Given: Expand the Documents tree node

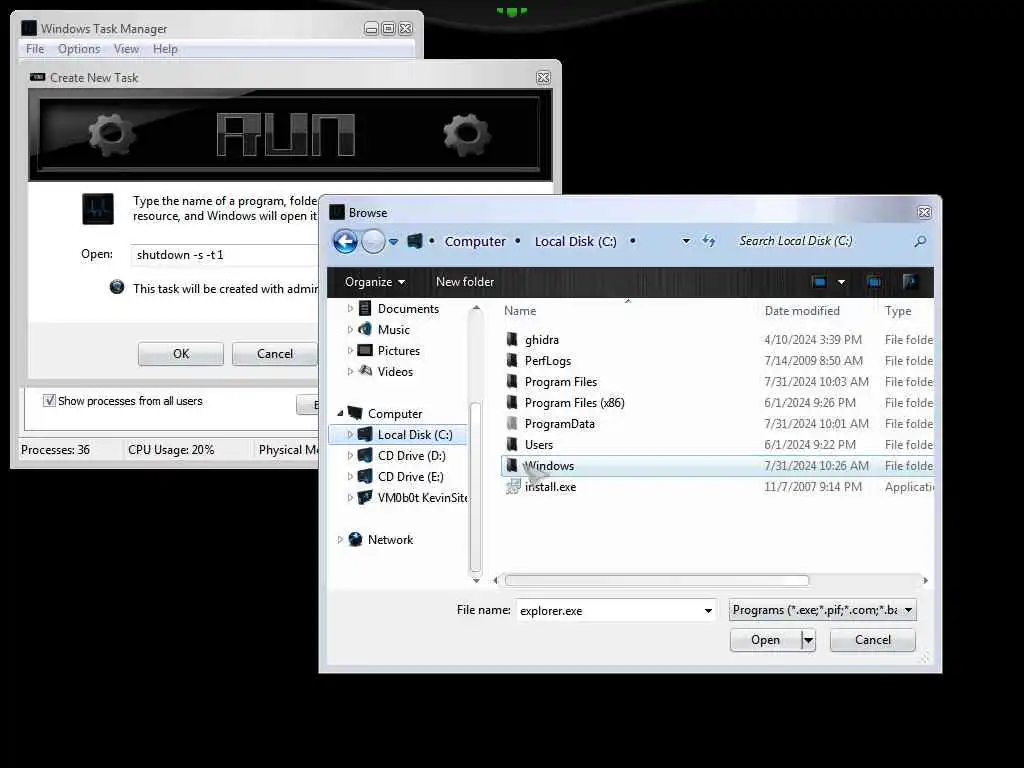Looking at the screenshot, I should coord(350,308).
